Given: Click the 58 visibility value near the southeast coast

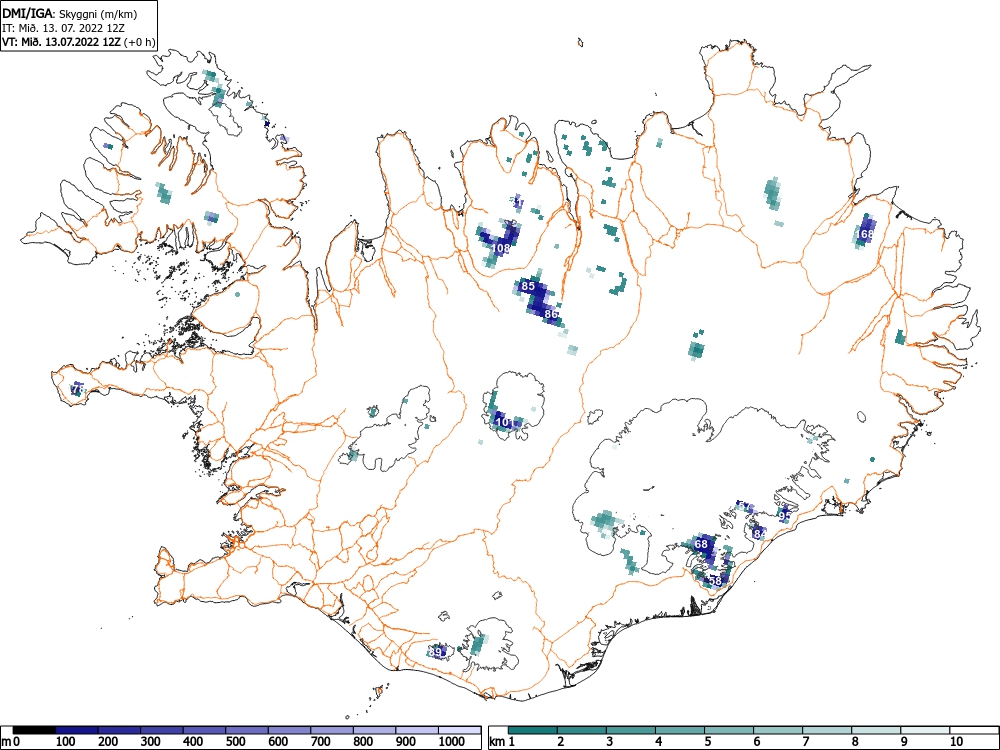Looking at the screenshot, I should (715, 581).
